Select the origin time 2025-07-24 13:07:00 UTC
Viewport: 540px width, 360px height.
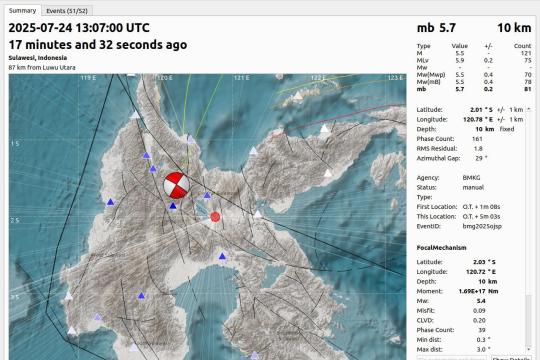79,28
